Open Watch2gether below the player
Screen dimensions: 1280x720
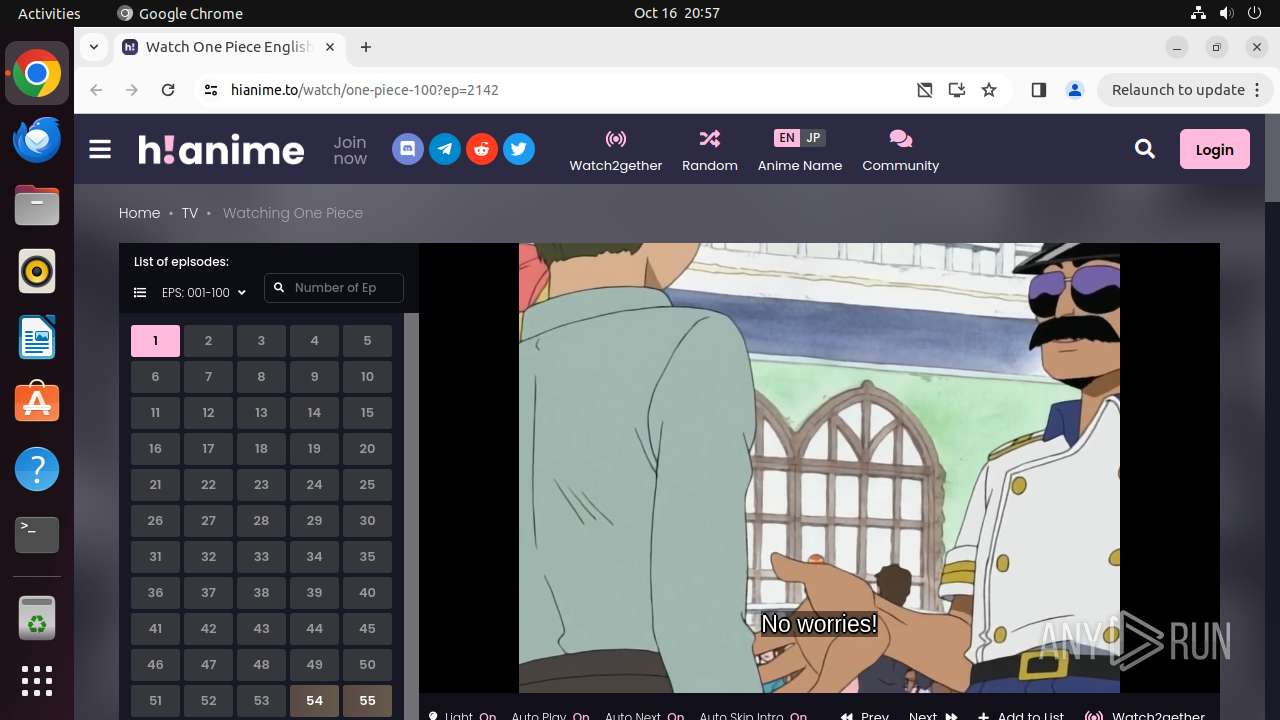[x=1146, y=716]
